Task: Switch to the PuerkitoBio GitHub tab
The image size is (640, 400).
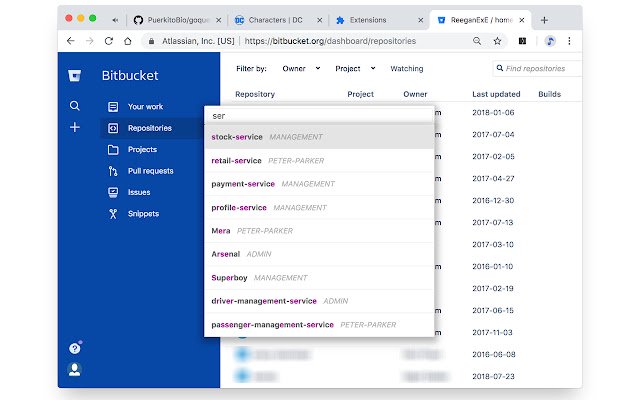Action: click(x=178, y=20)
